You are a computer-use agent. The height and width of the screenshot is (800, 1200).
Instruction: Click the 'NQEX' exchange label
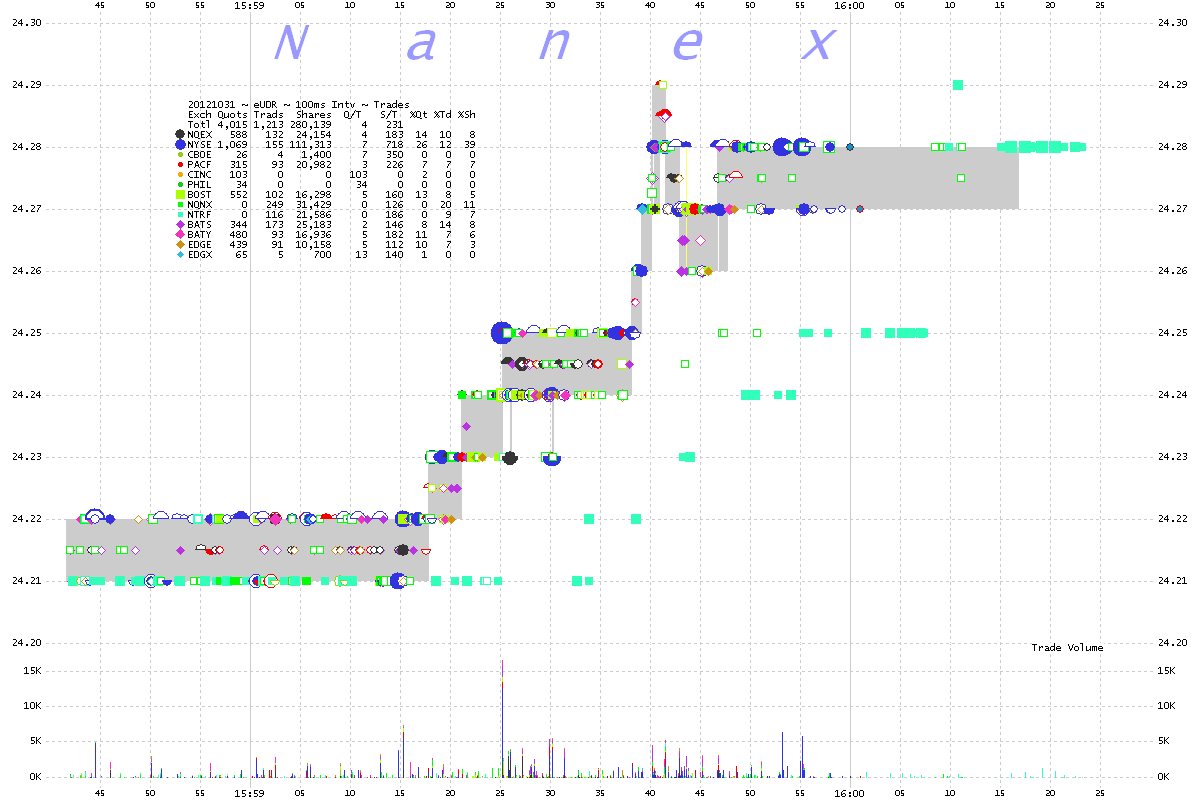(x=200, y=134)
